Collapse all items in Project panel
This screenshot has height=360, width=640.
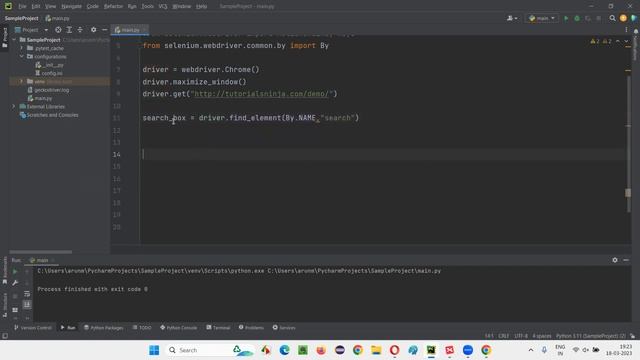pyautogui.click(x=80, y=30)
